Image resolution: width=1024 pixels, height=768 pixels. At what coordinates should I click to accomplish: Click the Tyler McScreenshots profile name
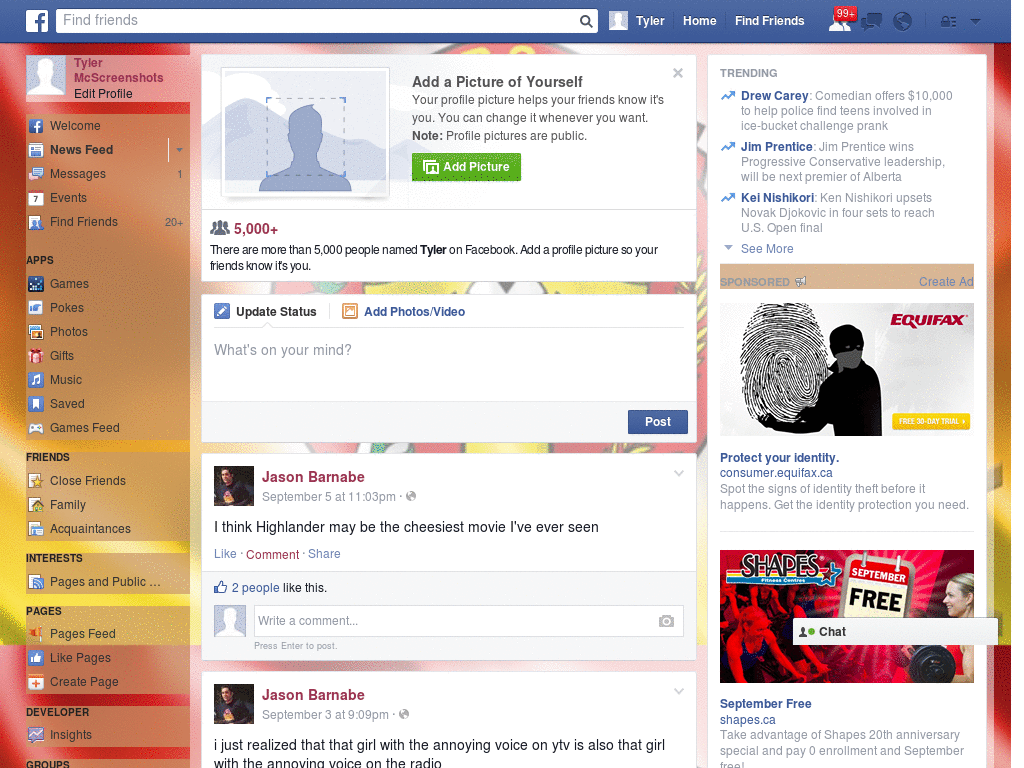click(x=118, y=71)
